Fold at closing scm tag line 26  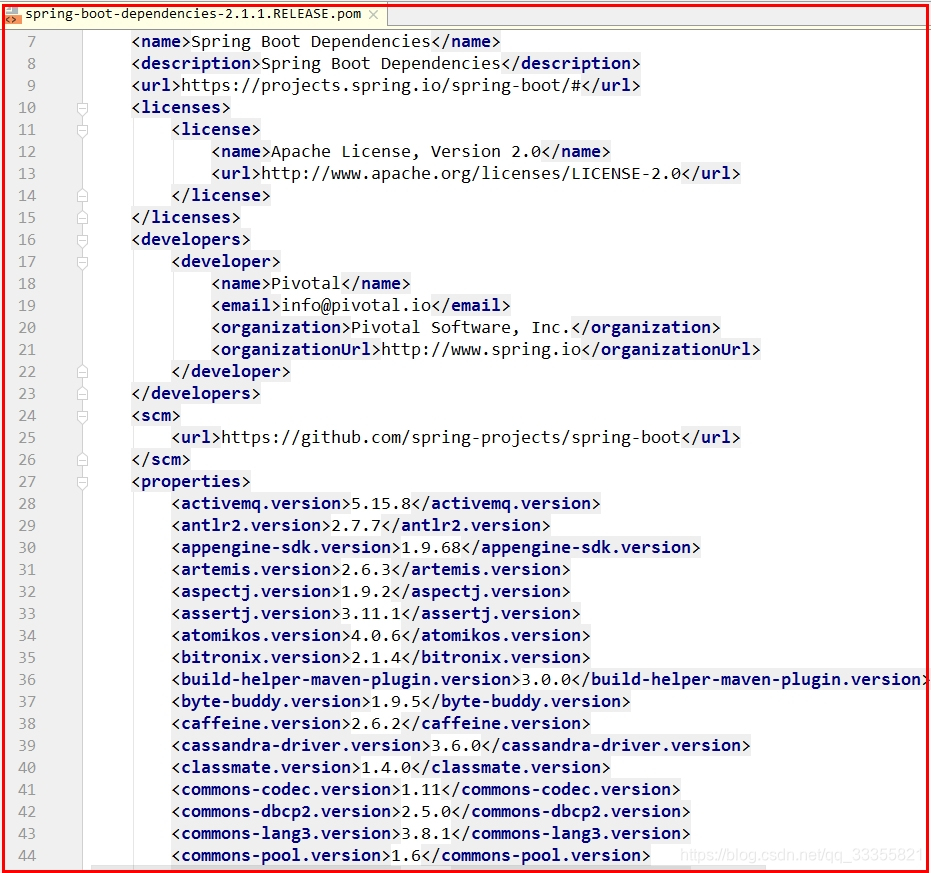[x=83, y=460]
